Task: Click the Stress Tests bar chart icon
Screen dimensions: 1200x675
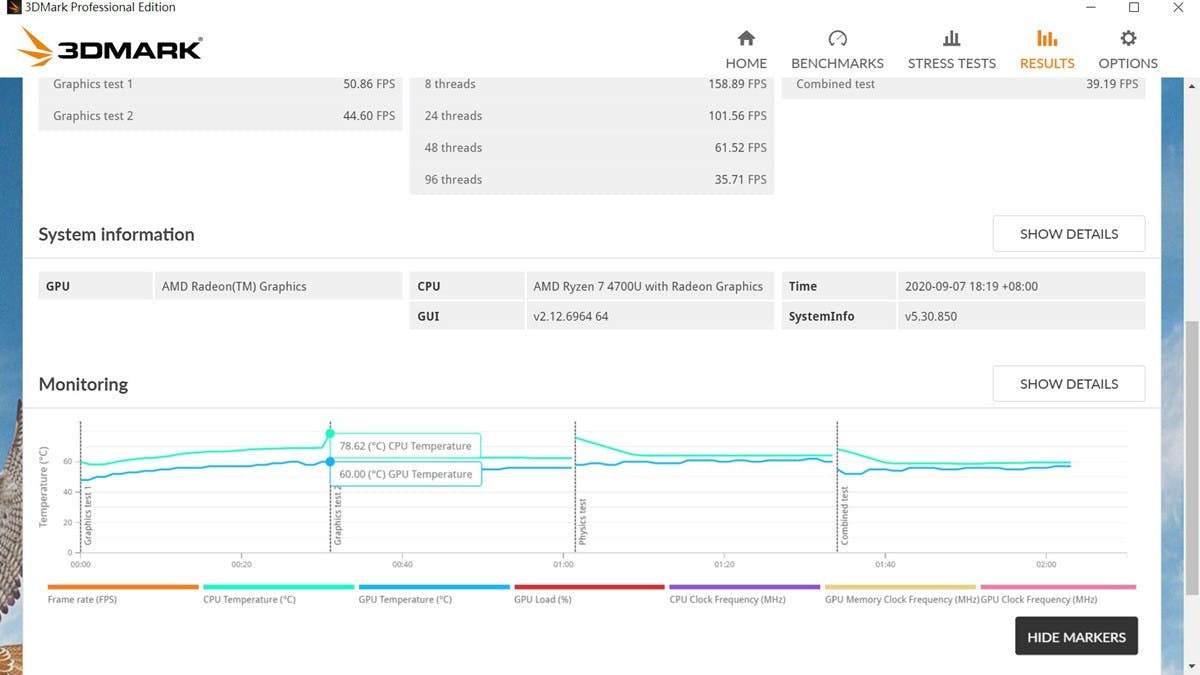Action: (951, 38)
